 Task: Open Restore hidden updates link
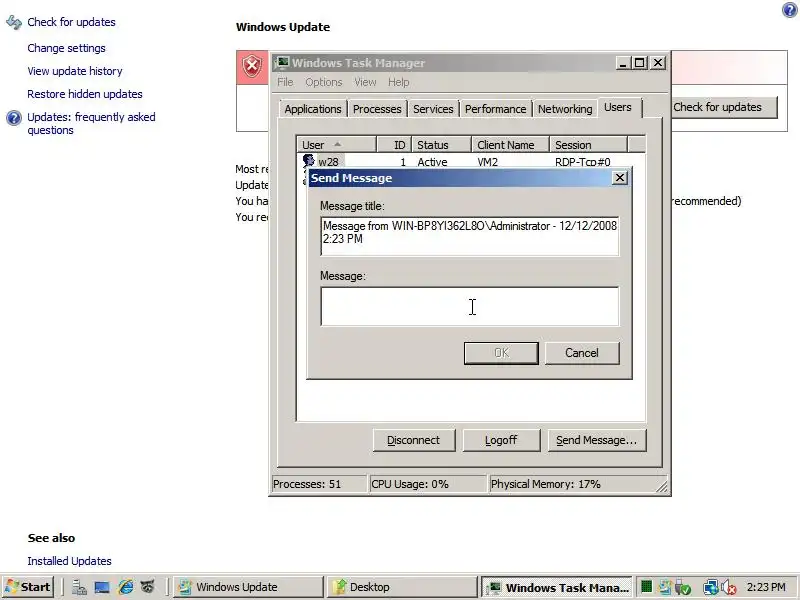point(85,94)
